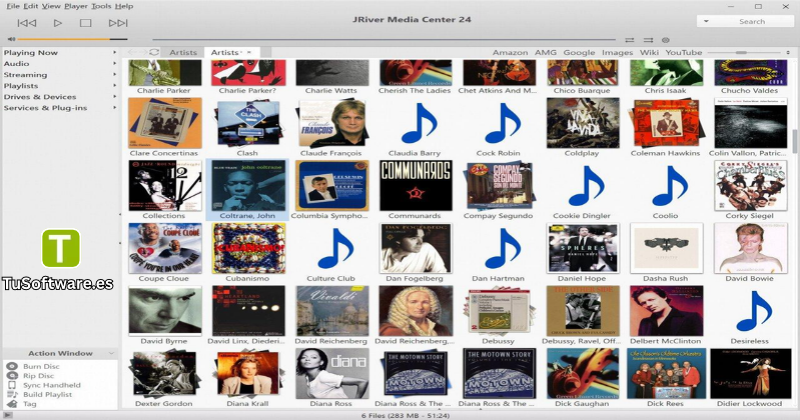Expand the Playing Now tree arrow
The image size is (800, 420).
pos(114,53)
